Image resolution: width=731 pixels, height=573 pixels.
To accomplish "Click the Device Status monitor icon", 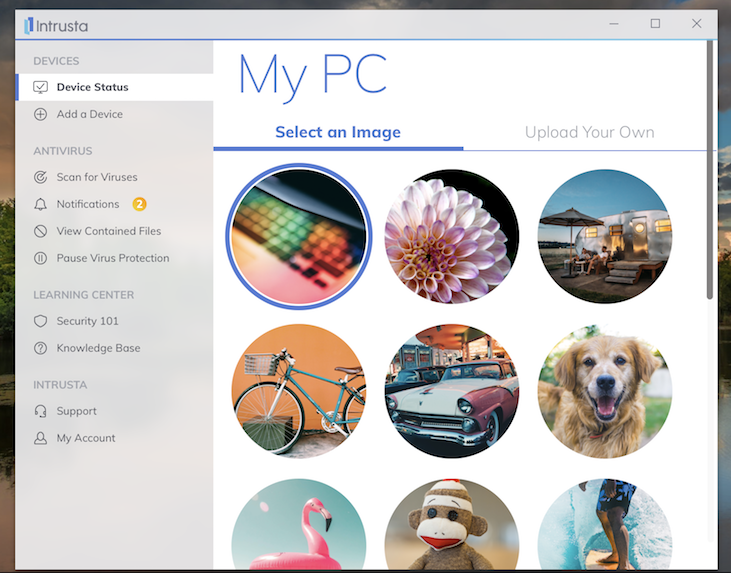I will (41, 87).
